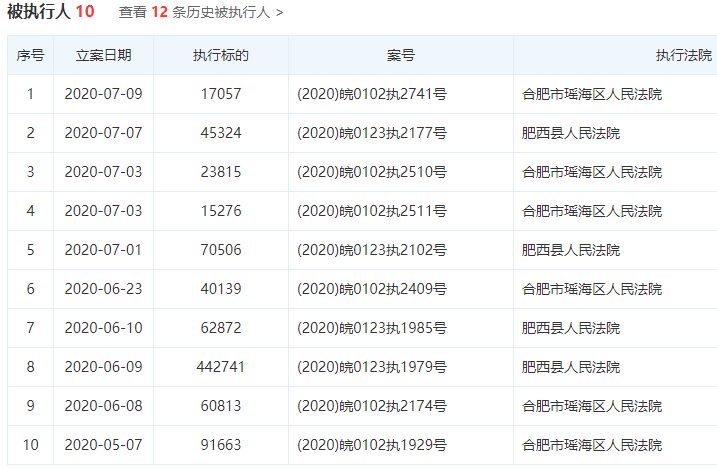Click the 执行法院 column header
The width and height of the screenshot is (717, 469).
point(684,55)
